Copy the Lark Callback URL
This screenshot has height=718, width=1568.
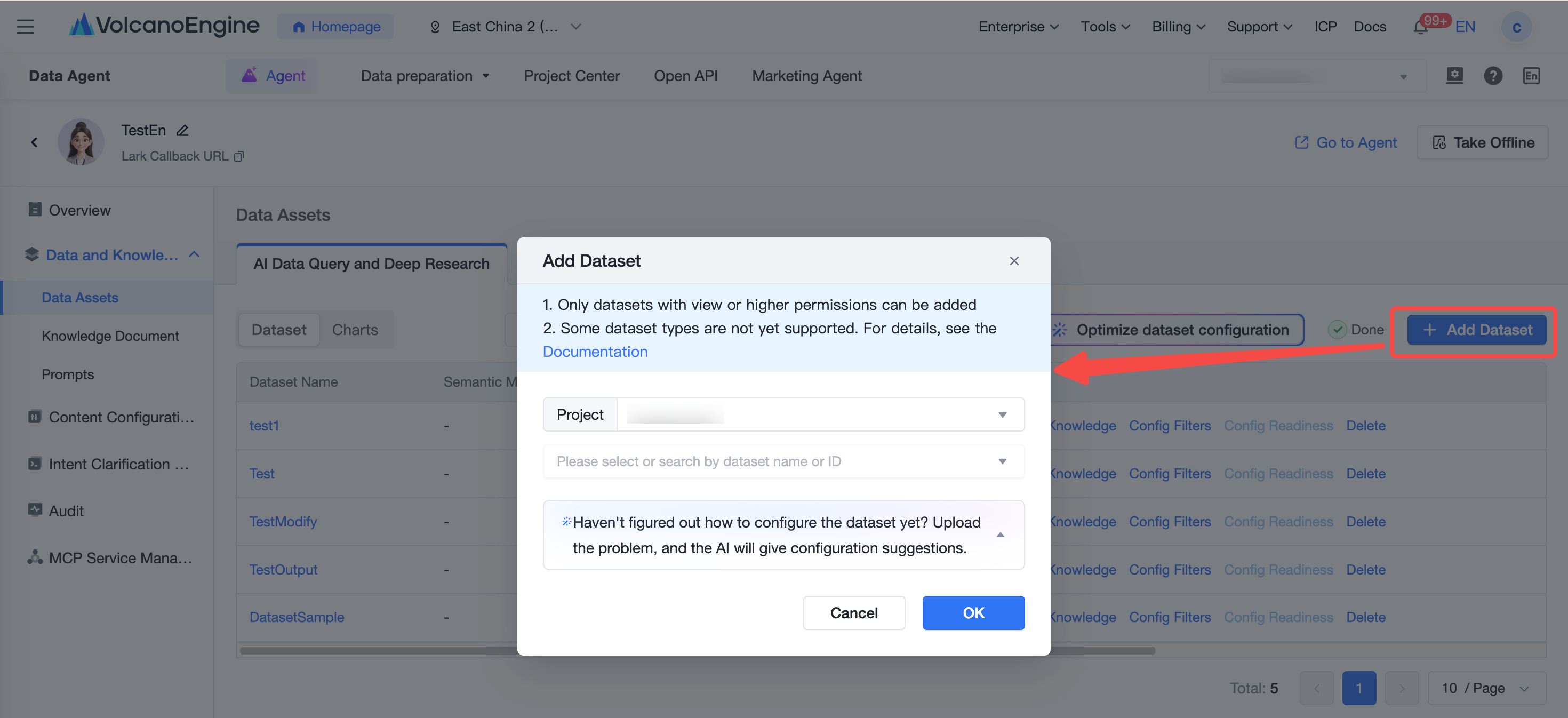239,156
